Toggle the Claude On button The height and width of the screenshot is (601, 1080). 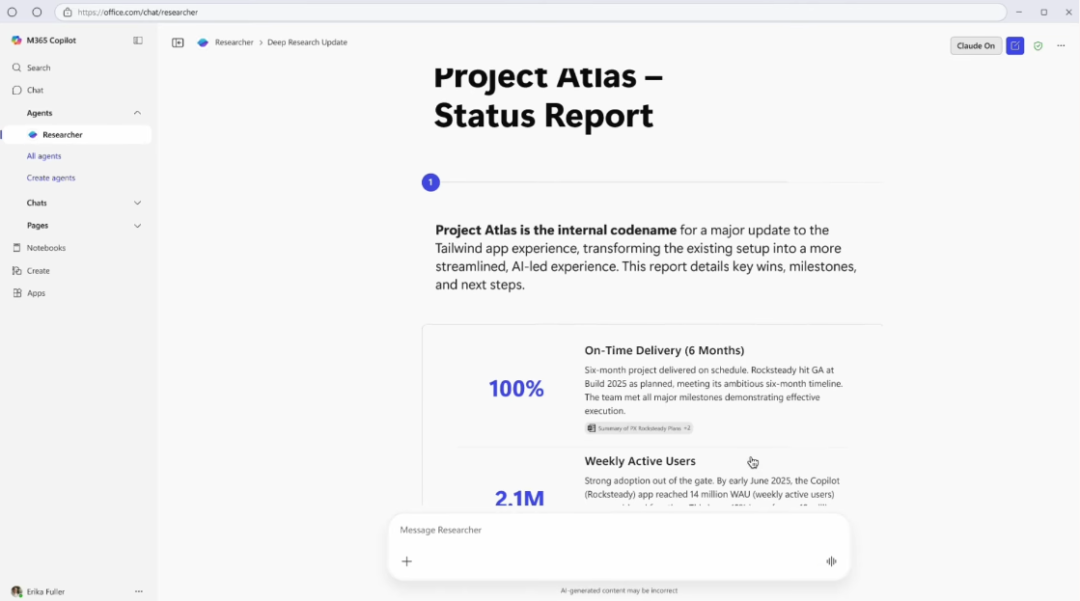[x=975, y=45]
